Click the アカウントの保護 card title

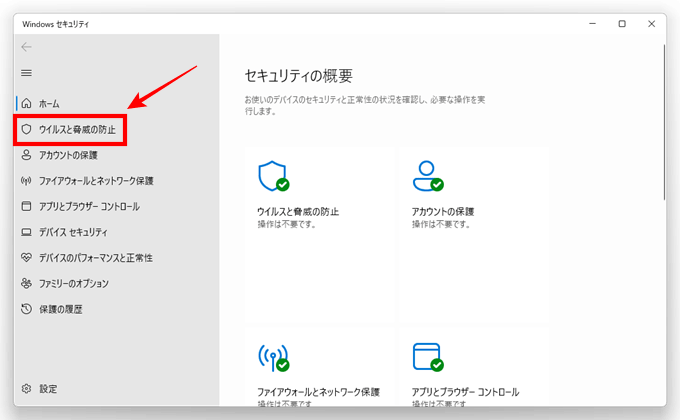(x=443, y=212)
